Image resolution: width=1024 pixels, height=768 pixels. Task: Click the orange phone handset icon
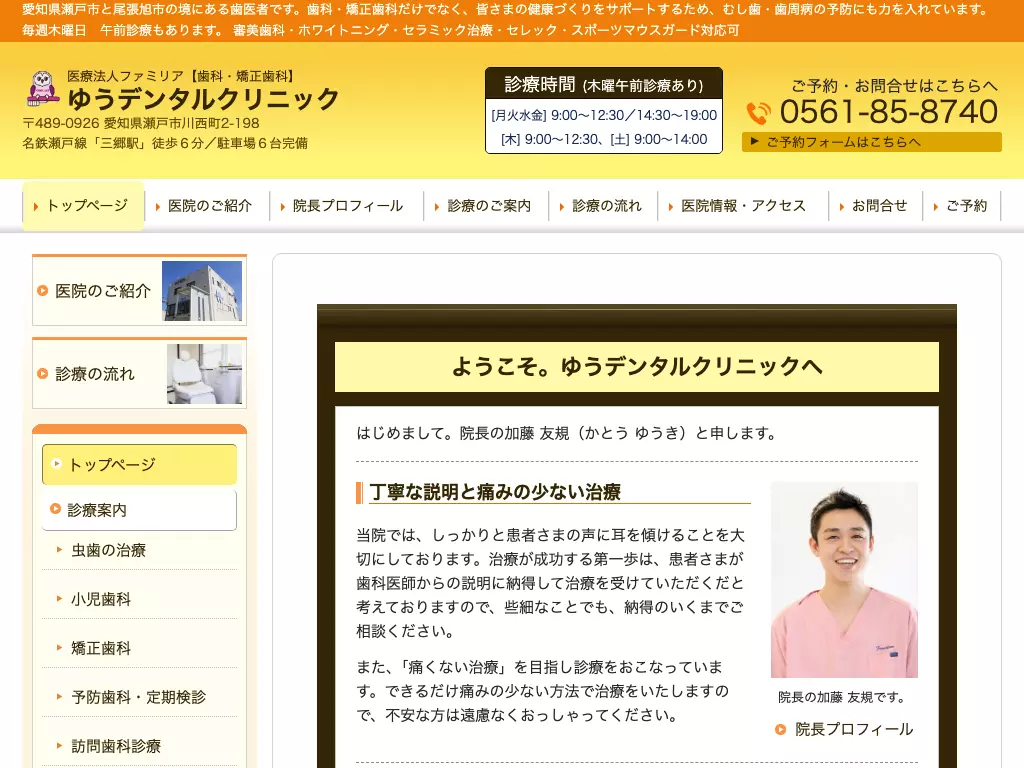pyautogui.click(x=758, y=113)
